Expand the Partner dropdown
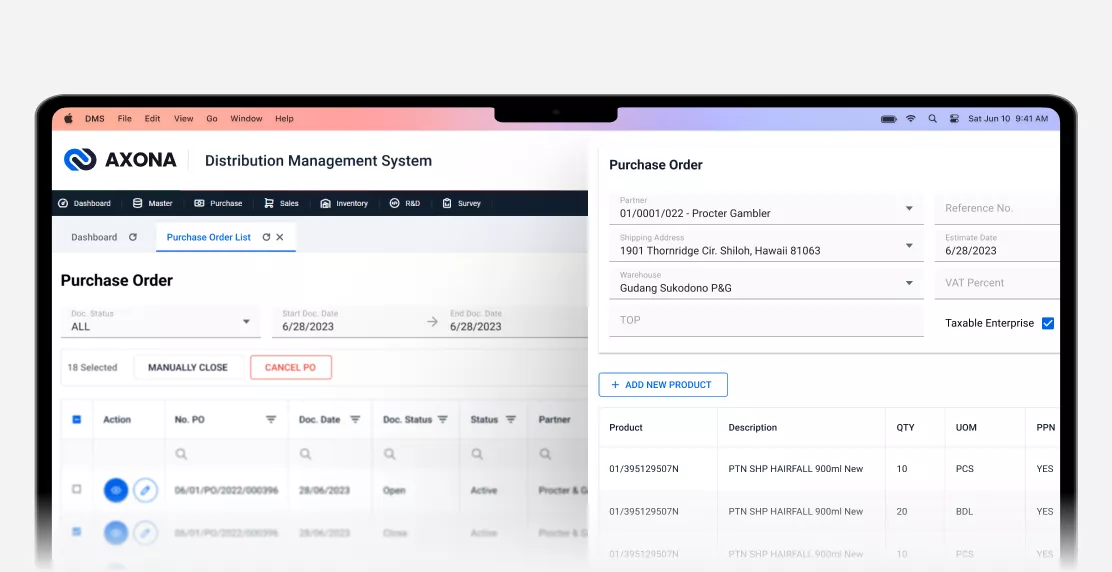Image resolution: width=1112 pixels, height=572 pixels. [909, 208]
